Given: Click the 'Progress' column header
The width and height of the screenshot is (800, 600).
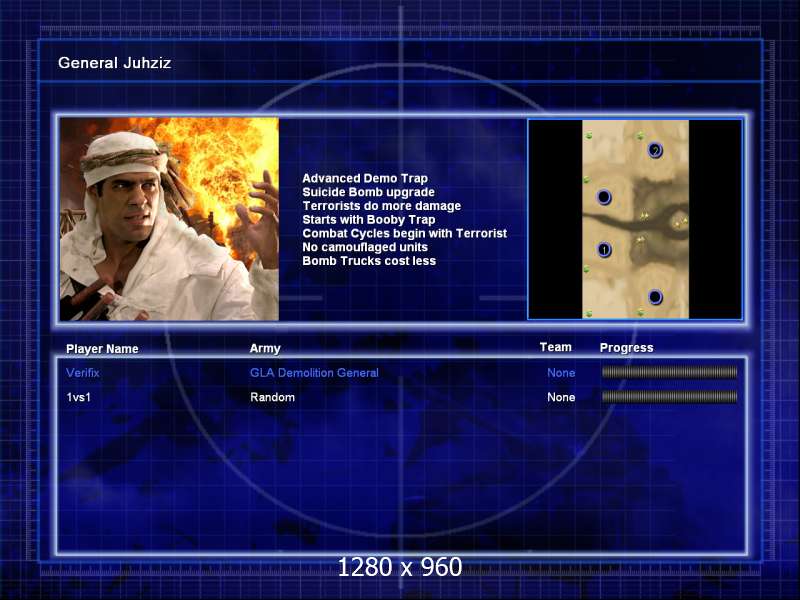Looking at the screenshot, I should point(627,347).
